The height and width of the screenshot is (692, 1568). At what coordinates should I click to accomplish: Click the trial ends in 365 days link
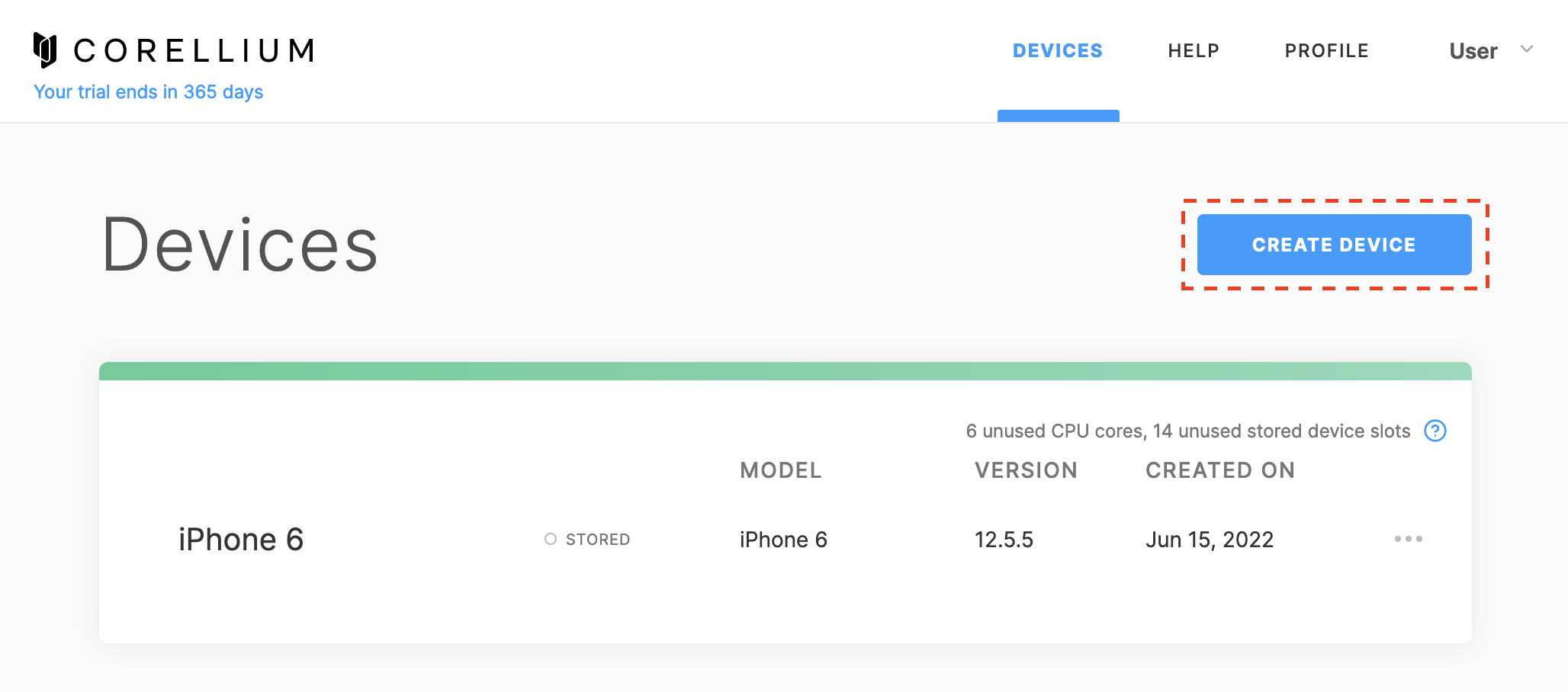coord(149,92)
